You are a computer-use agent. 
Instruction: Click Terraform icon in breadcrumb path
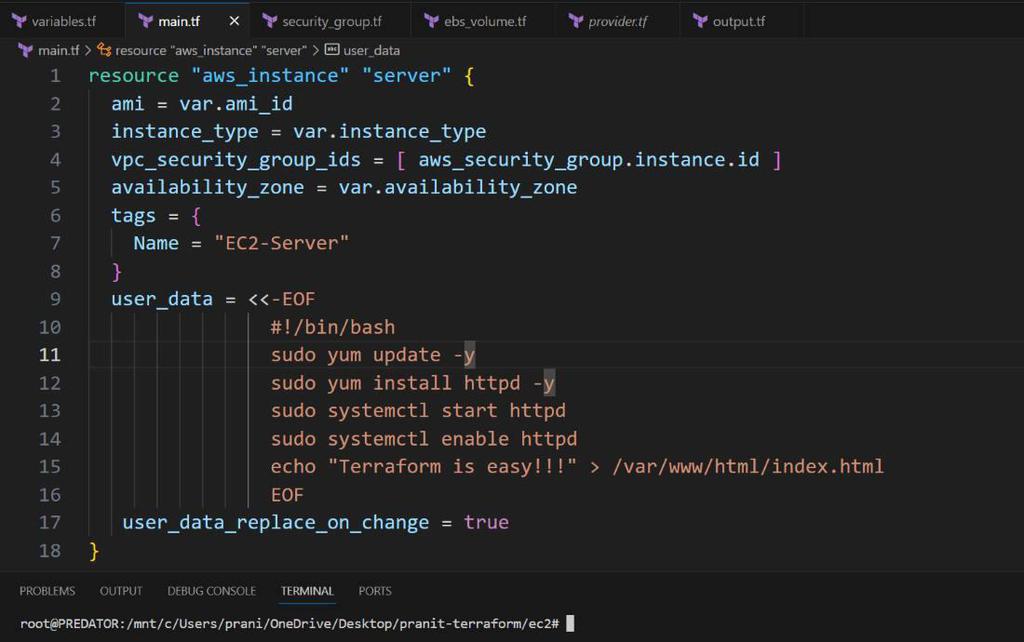tap(25, 50)
